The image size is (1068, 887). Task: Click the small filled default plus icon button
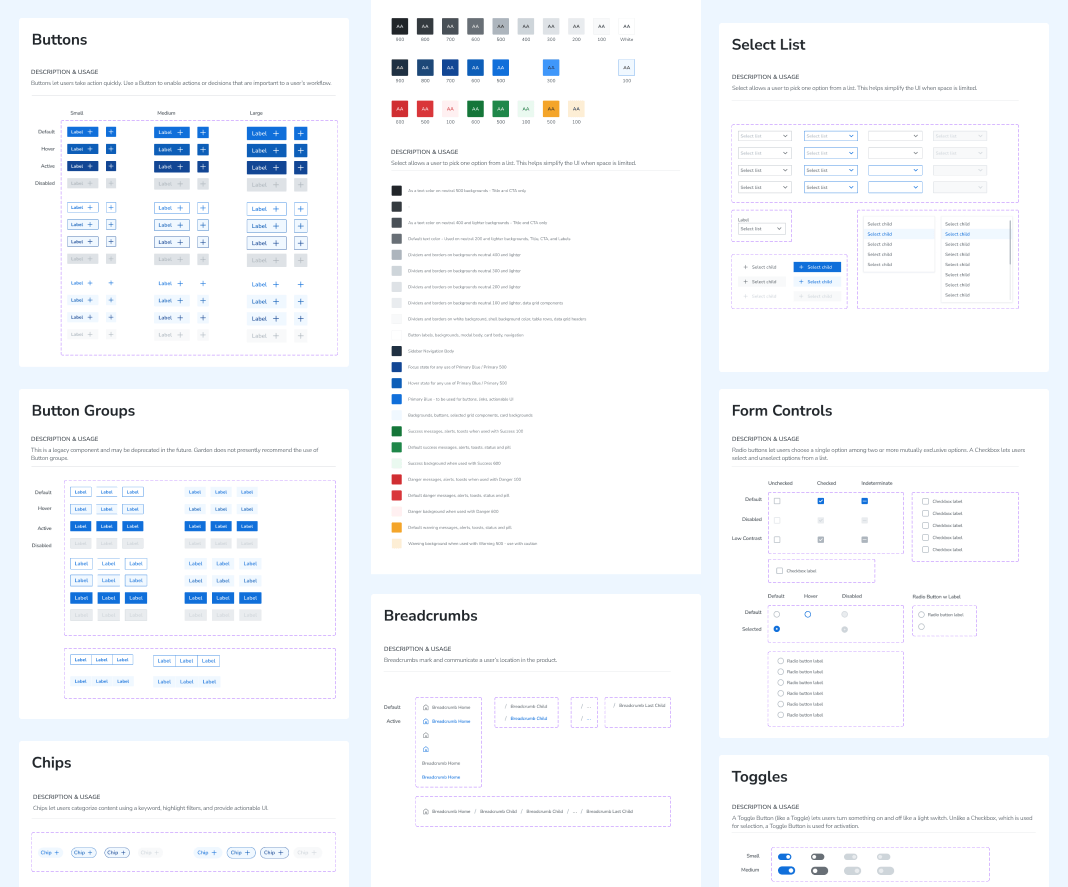[x=111, y=132]
